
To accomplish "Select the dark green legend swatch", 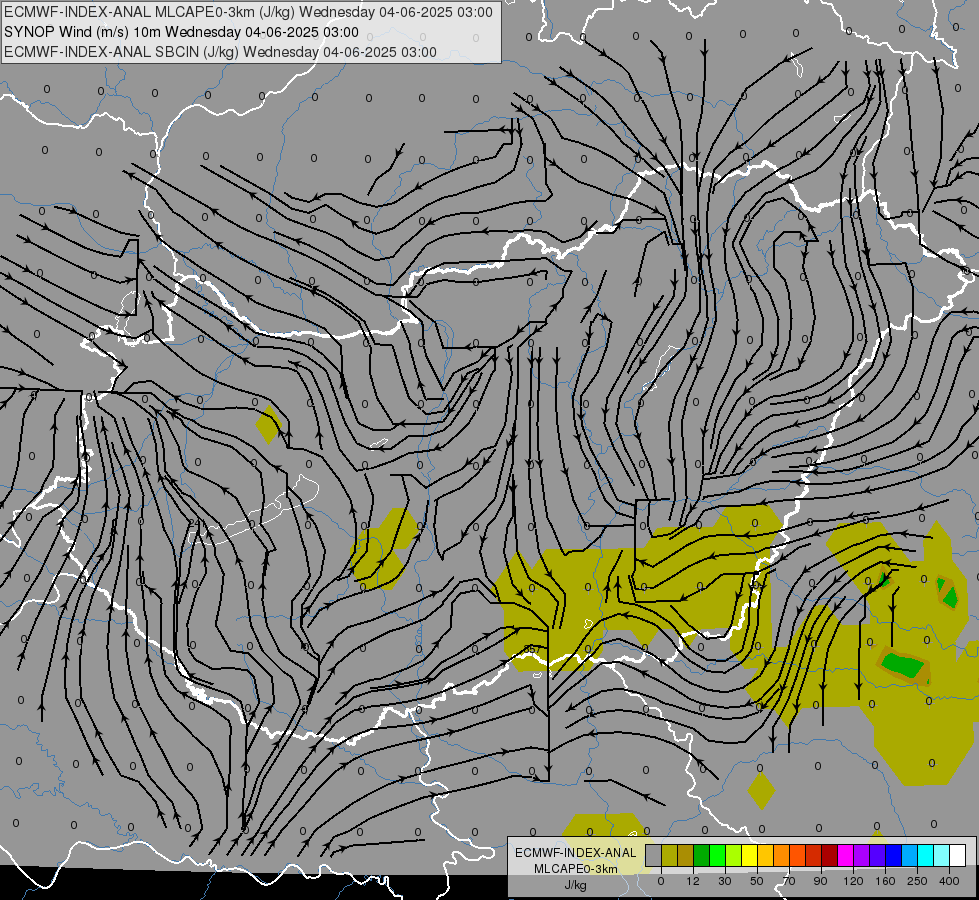I will [702, 855].
